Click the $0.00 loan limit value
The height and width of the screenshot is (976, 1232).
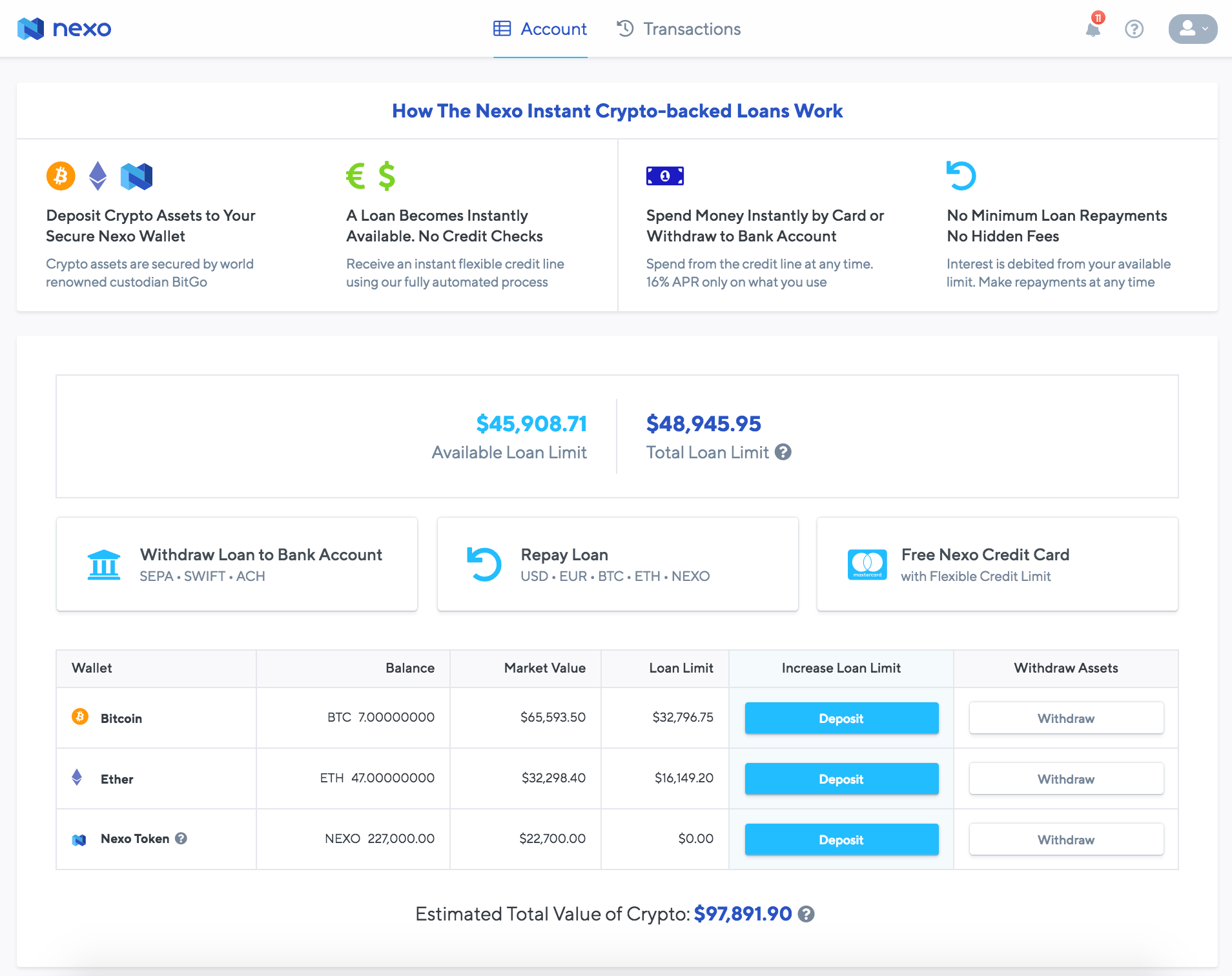[695, 839]
